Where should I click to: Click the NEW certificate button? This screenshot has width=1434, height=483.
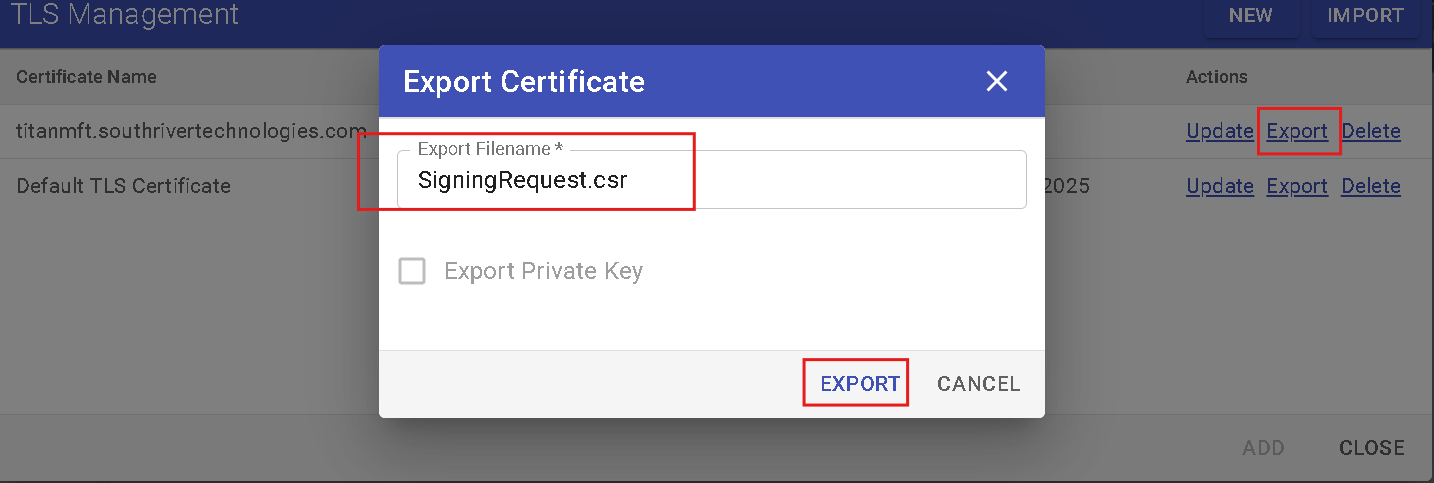(1250, 16)
